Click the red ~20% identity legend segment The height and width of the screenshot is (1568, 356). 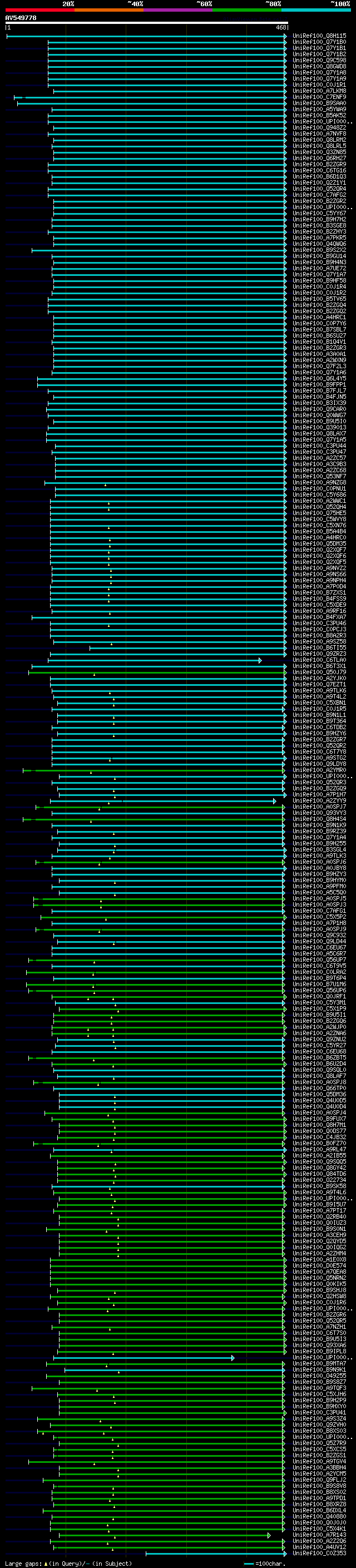39,10
